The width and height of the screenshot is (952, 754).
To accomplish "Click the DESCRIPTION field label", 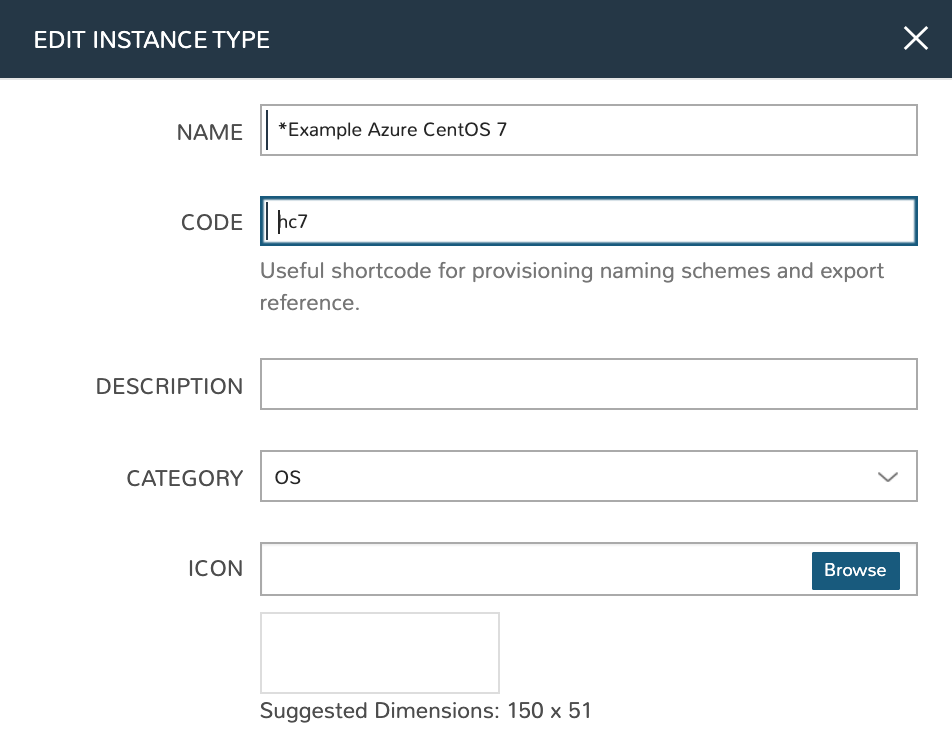I will click(169, 386).
